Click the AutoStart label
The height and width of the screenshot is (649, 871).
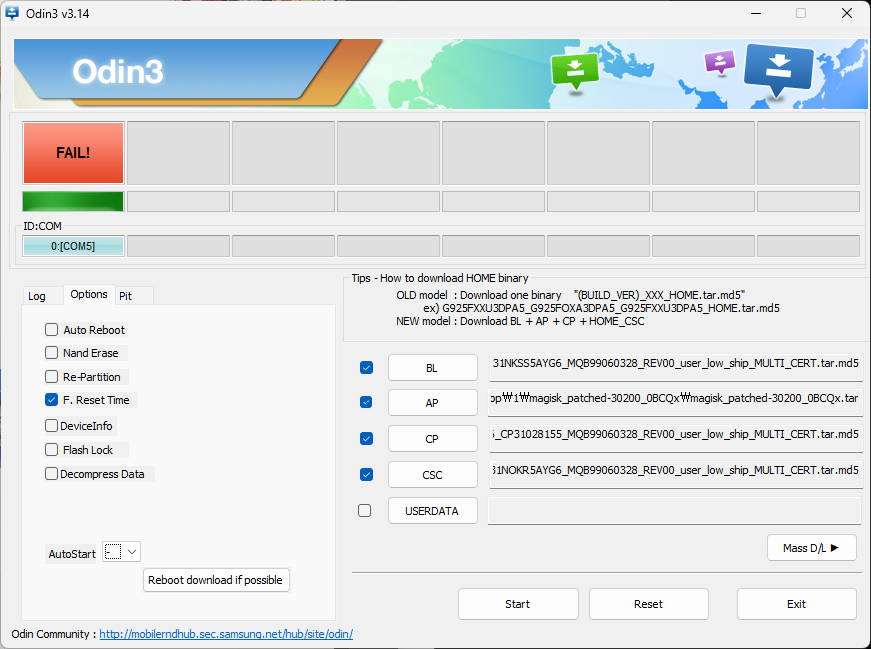(72, 554)
